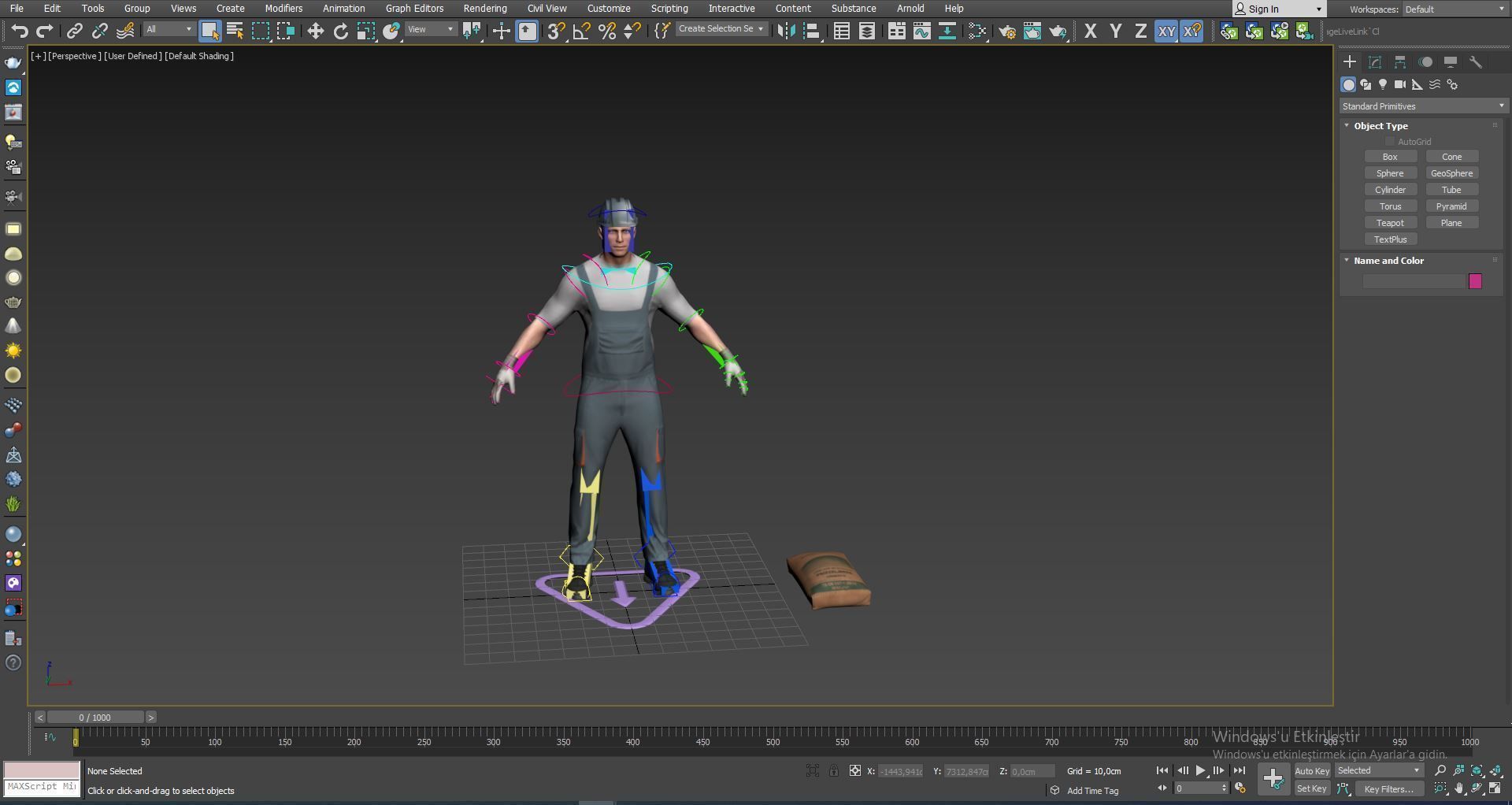Toggle the Auto Key animation mode

click(1312, 771)
